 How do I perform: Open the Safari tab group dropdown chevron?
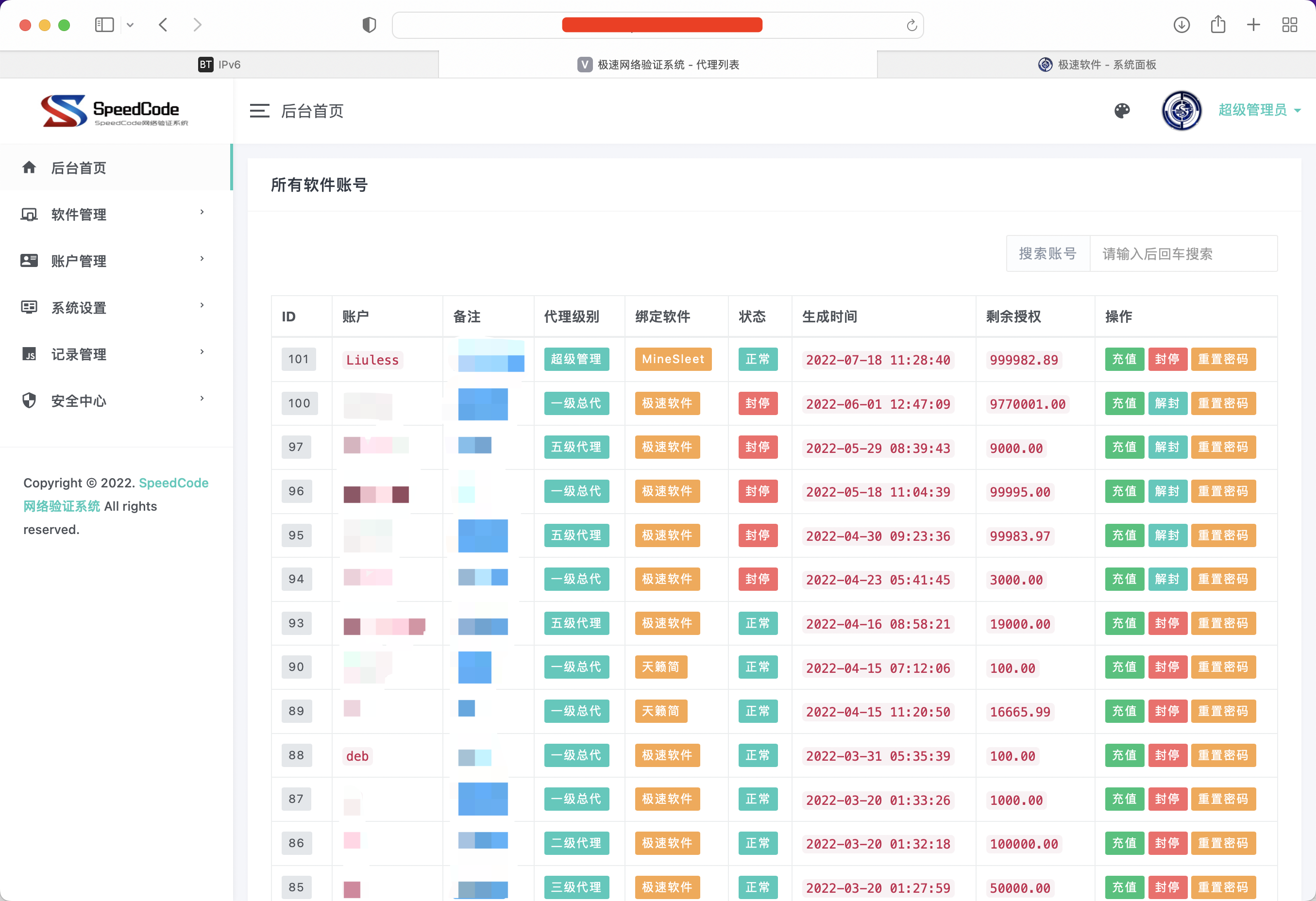(130, 25)
